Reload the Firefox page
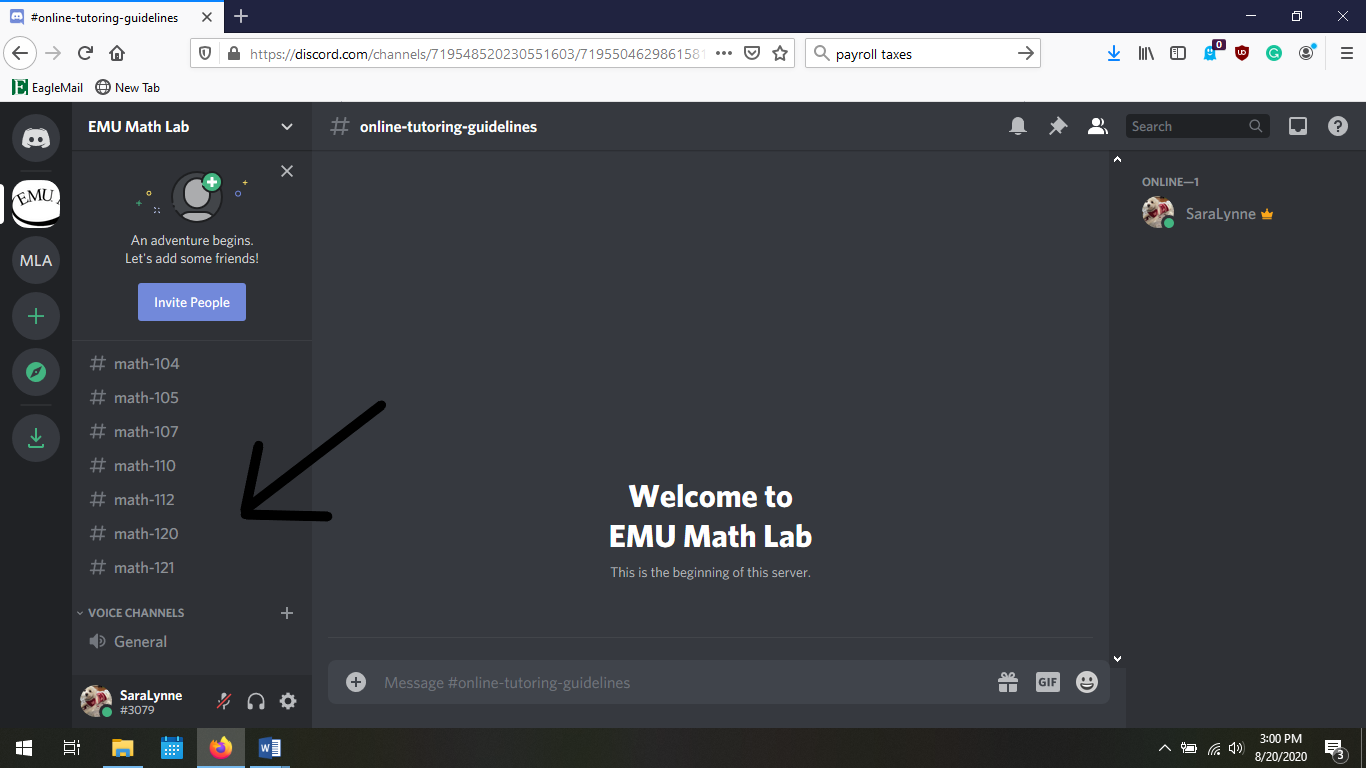The image size is (1366, 768). (86, 53)
